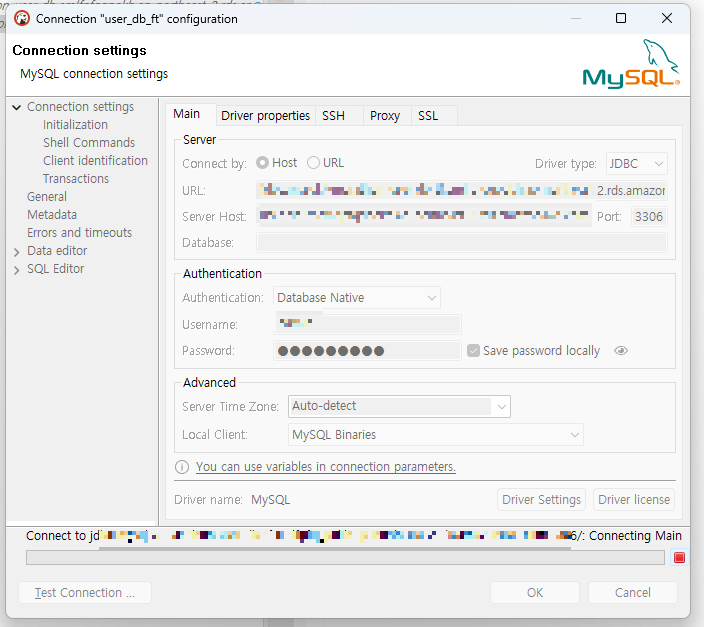Select Transactions in the settings tree
Image resolution: width=704 pixels, height=627 pixels.
[x=76, y=179]
